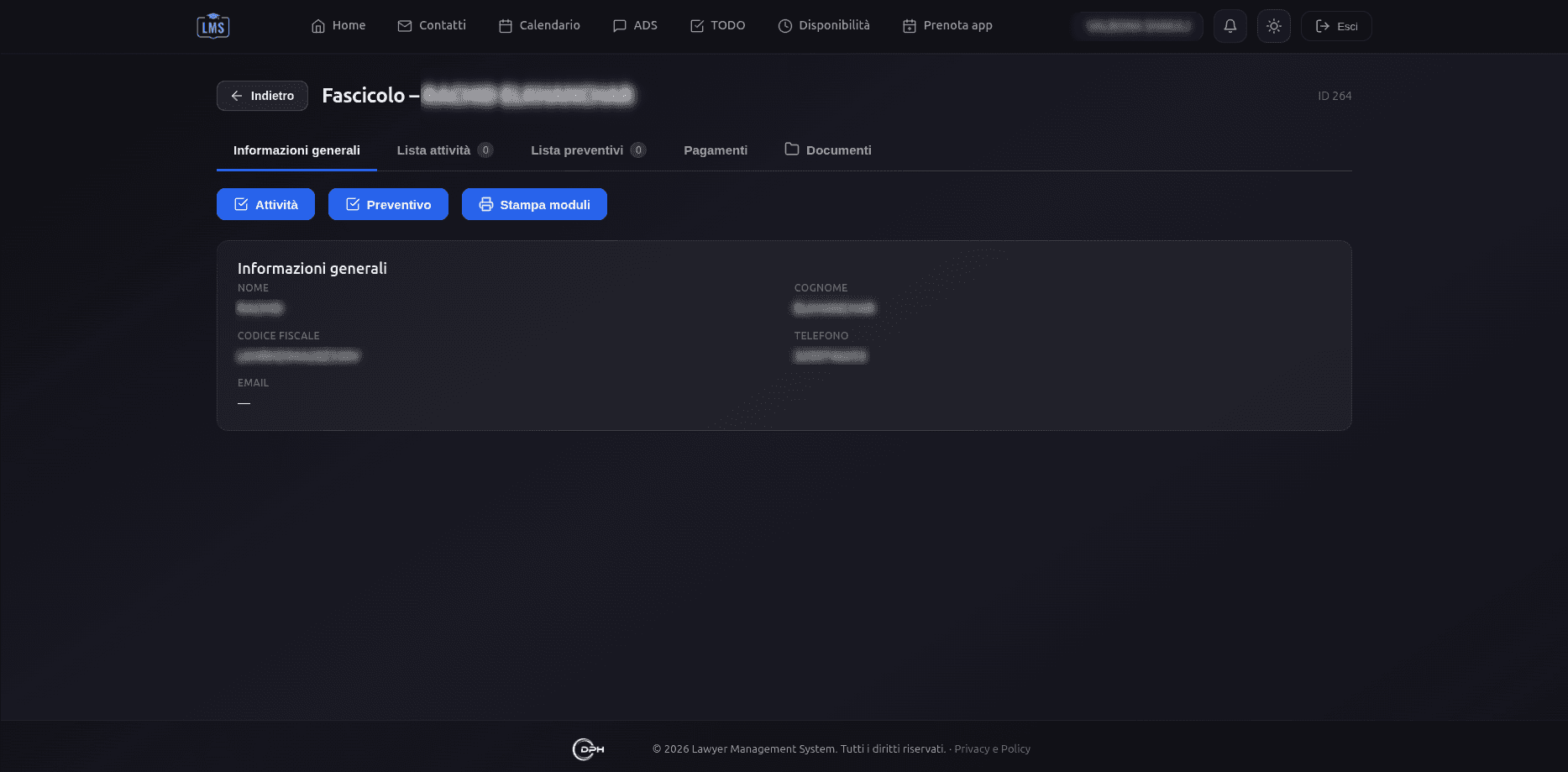The width and height of the screenshot is (1568, 772).
Task: Click the LMS logo icon
Action: [x=212, y=26]
